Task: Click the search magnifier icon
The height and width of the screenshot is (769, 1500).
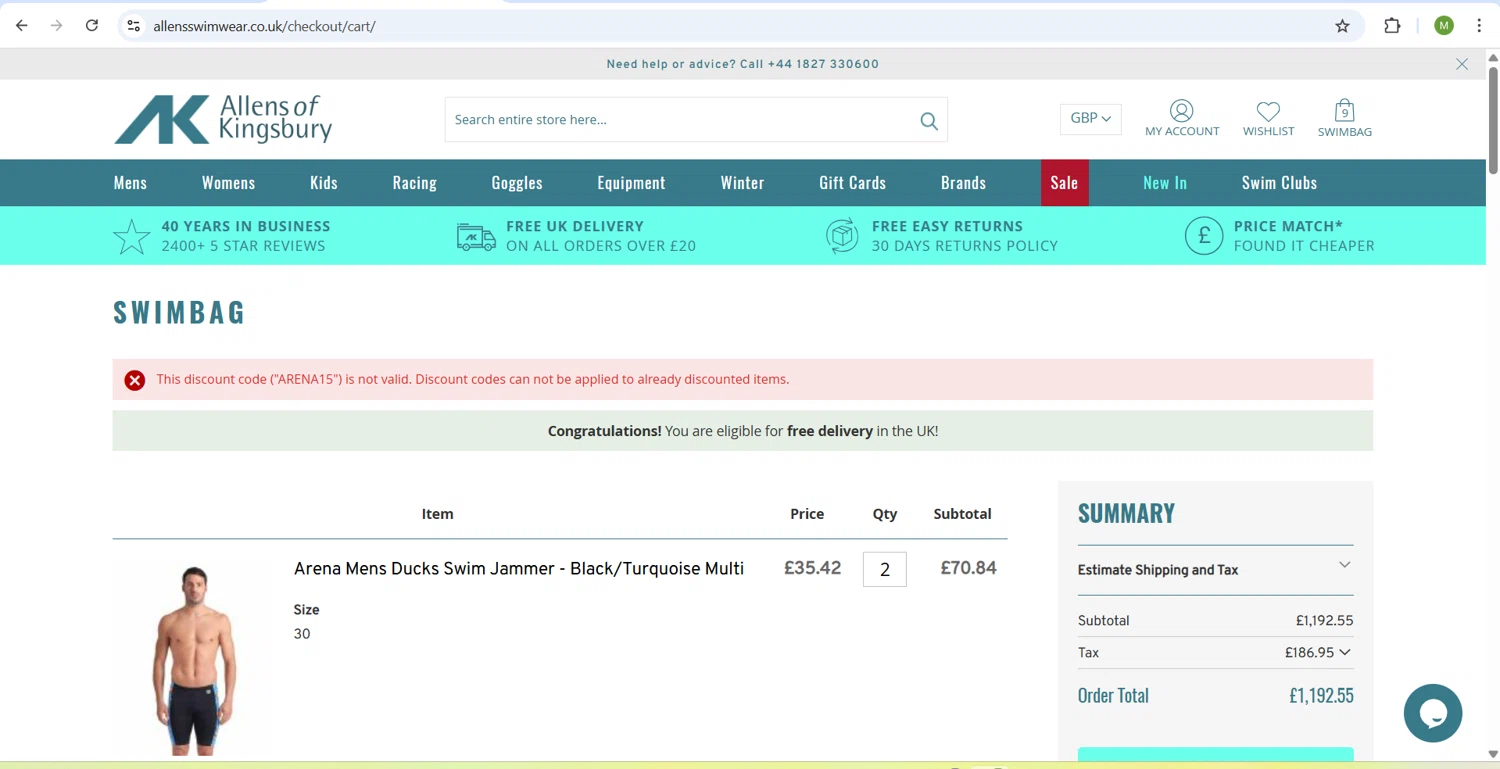Action: (929, 121)
